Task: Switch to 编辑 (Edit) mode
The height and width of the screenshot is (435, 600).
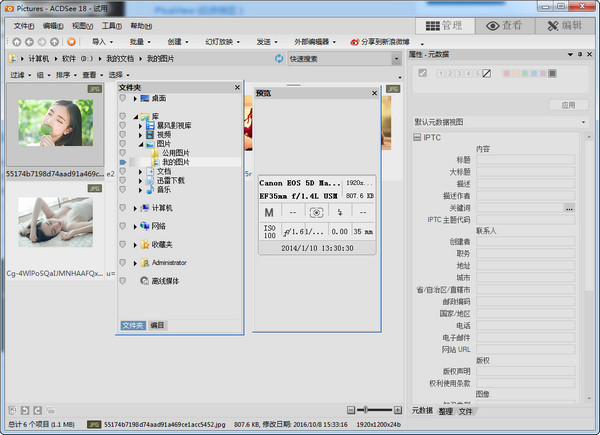Action: [x=565, y=26]
